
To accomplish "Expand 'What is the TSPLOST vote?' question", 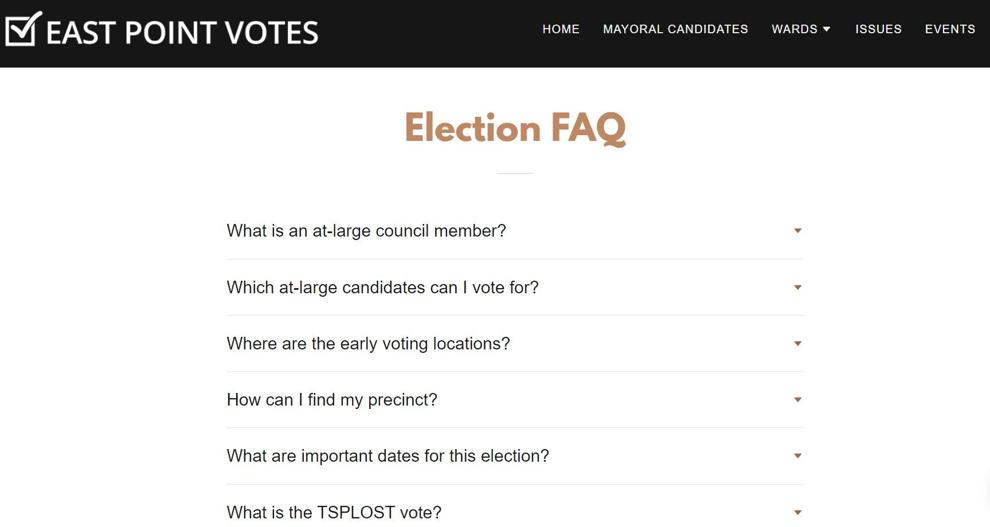I will (515, 509).
